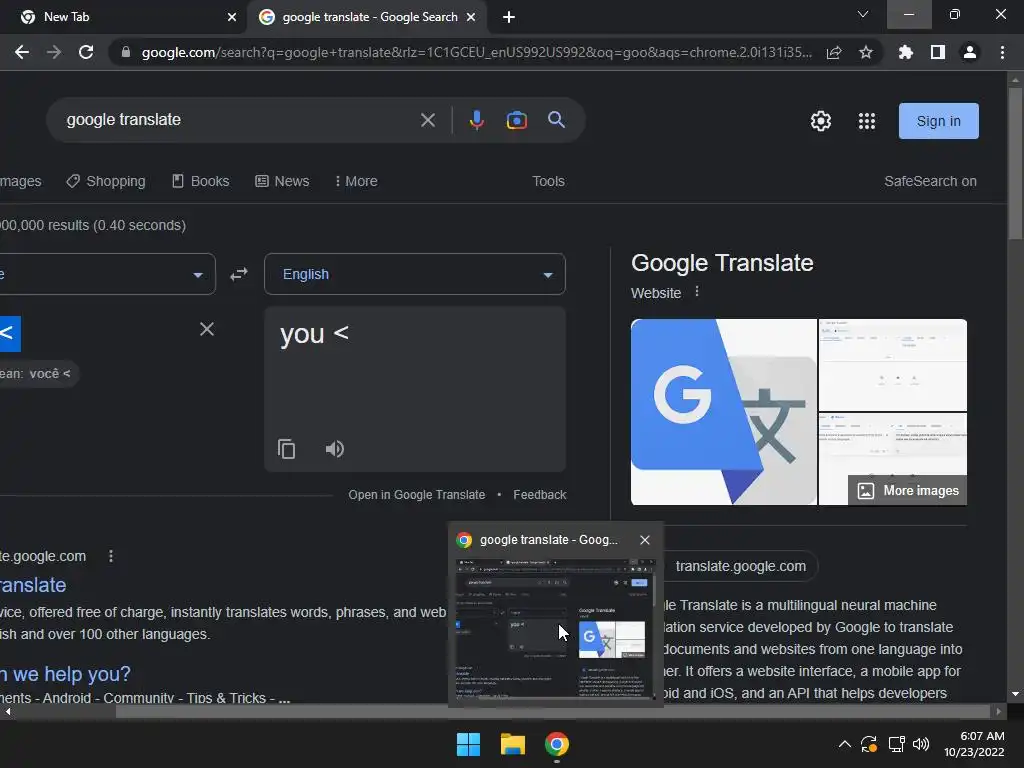Open options for translate.google.com result
Viewport: 1024px width, 768px height.
click(x=111, y=556)
